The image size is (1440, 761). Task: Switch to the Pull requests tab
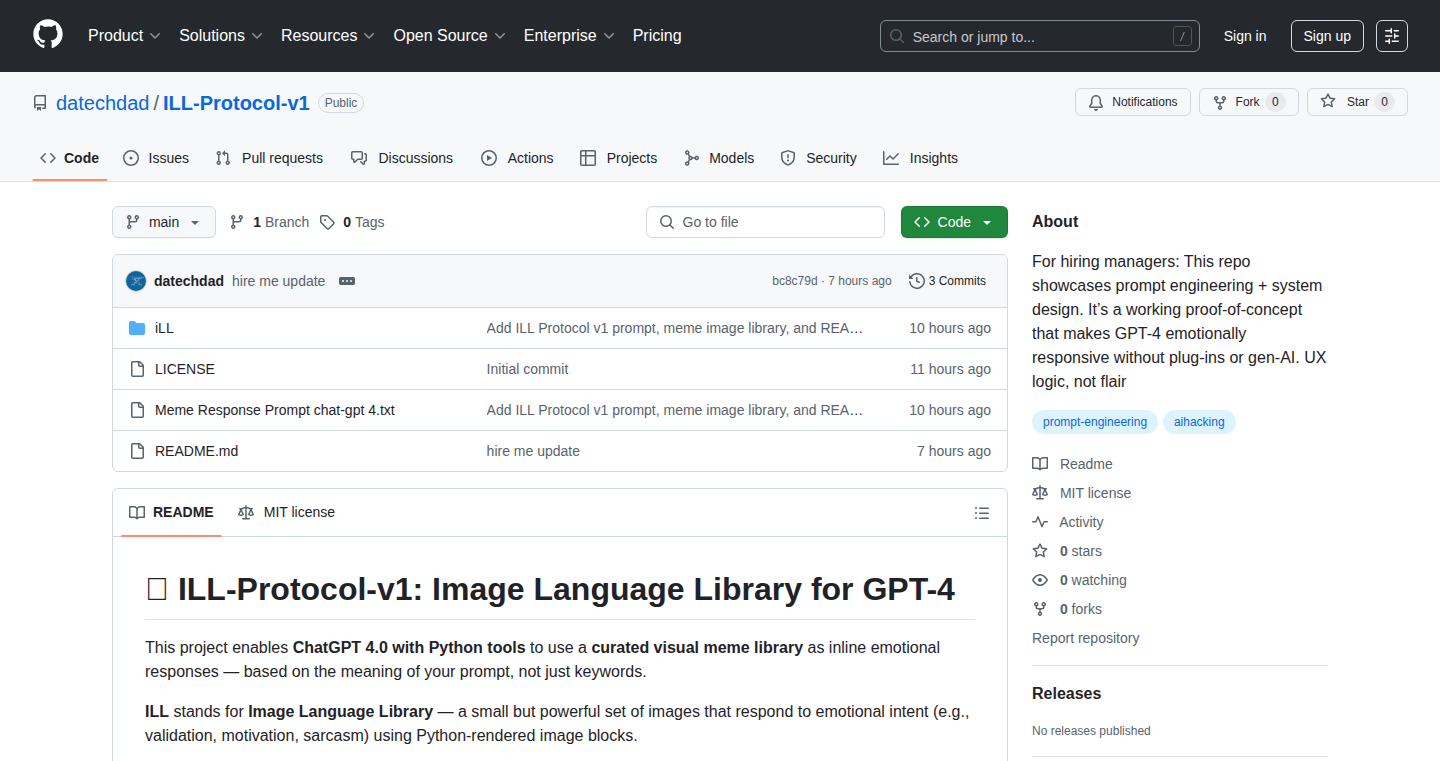(270, 158)
